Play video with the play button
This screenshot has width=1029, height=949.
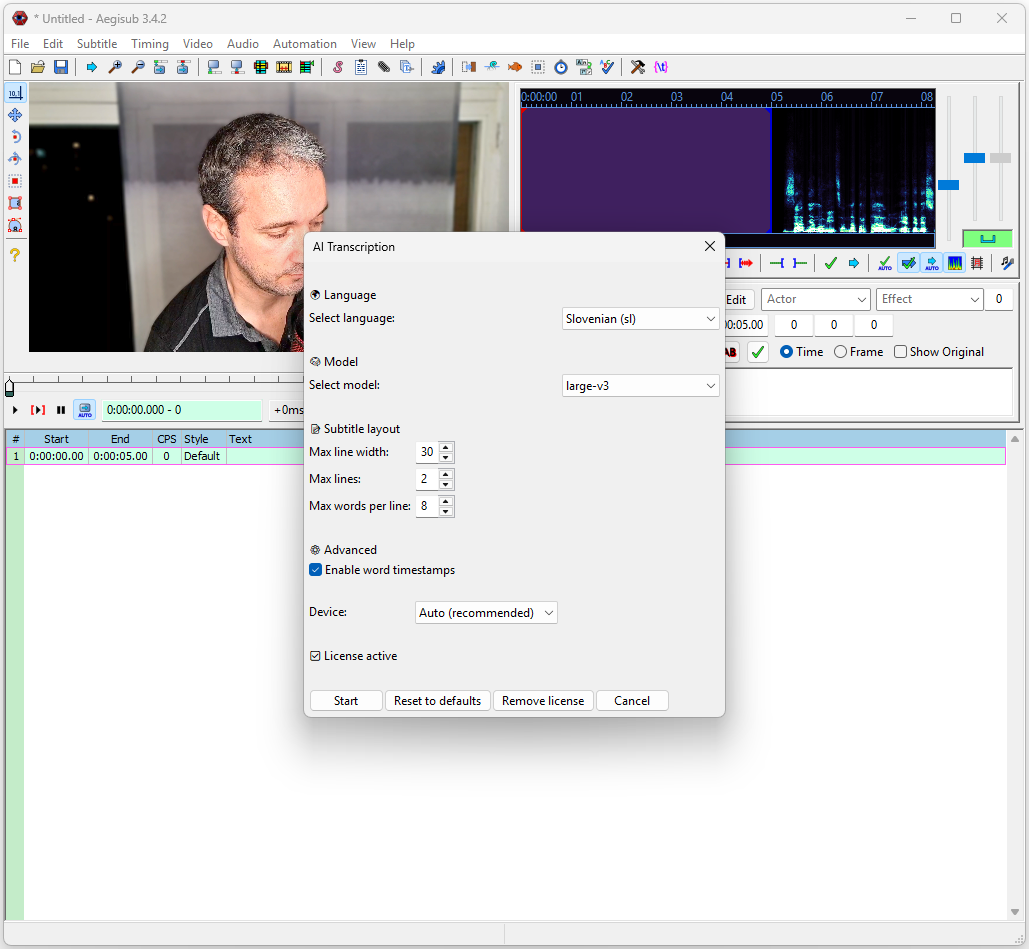tap(14, 410)
